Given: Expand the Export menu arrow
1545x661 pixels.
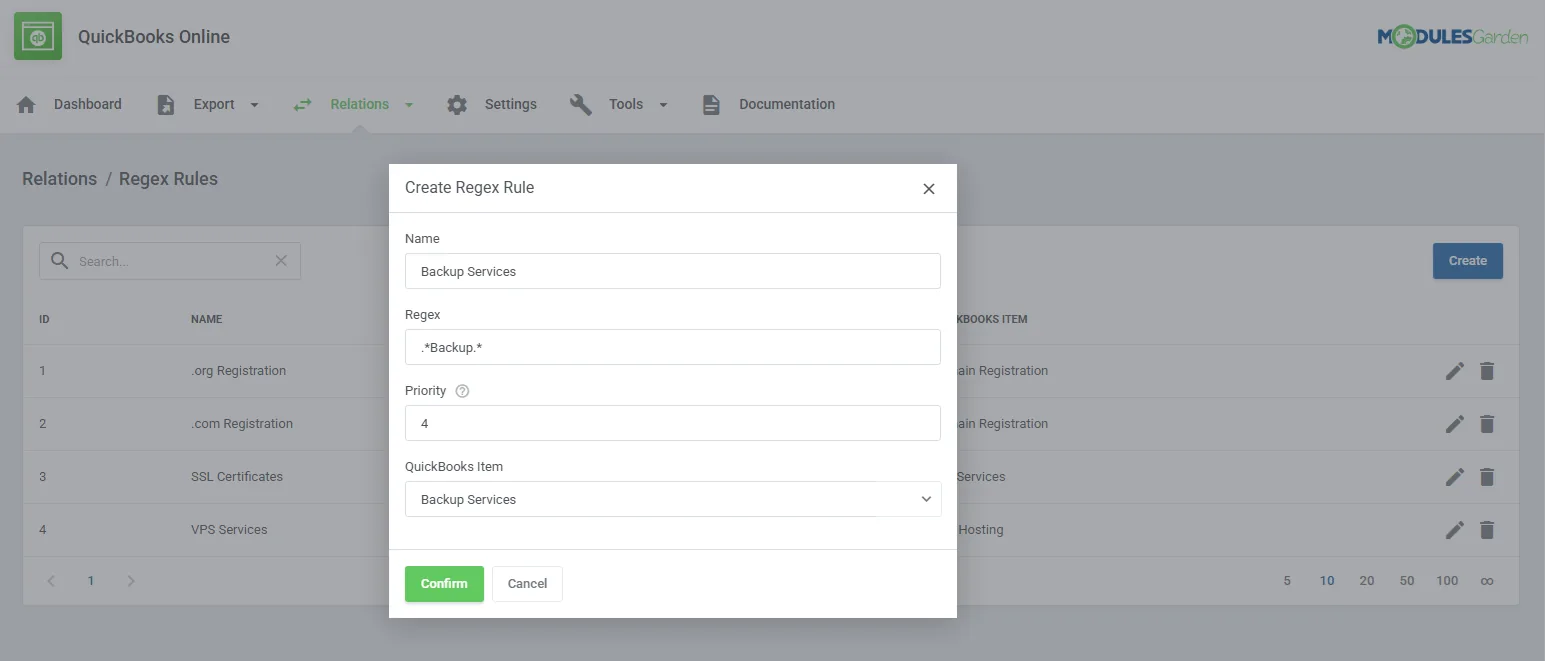Looking at the screenshot, I should [x=254, y=105].
